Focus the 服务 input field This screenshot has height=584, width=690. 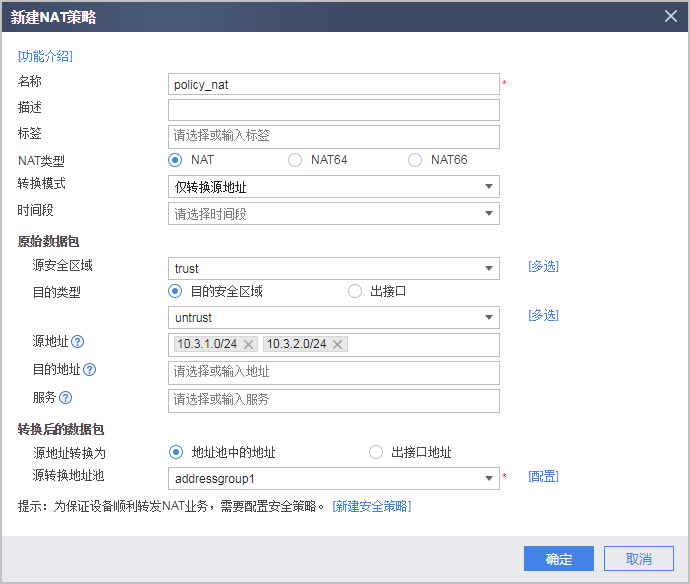pos(334,401)
